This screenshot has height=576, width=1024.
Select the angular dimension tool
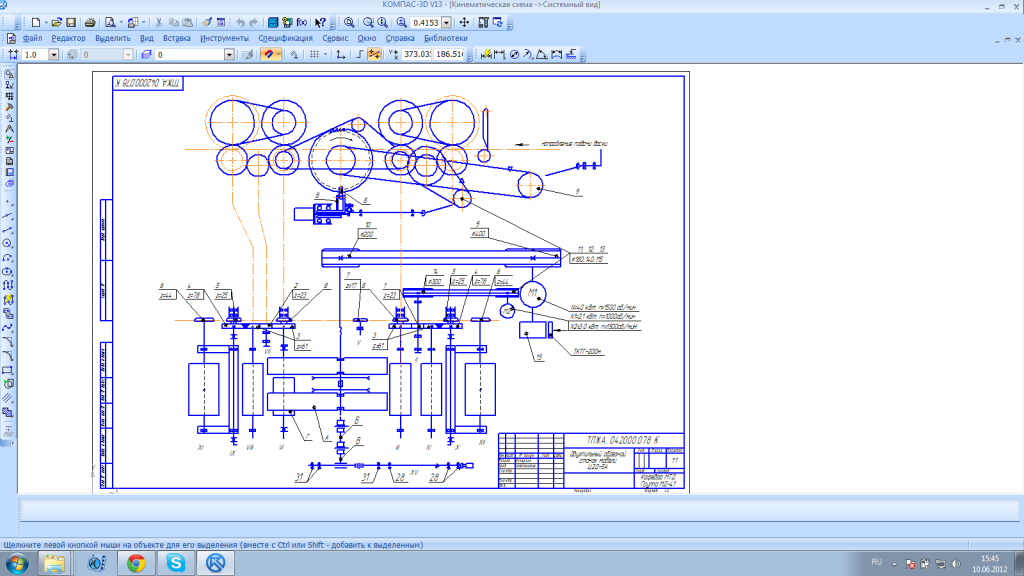542,55
